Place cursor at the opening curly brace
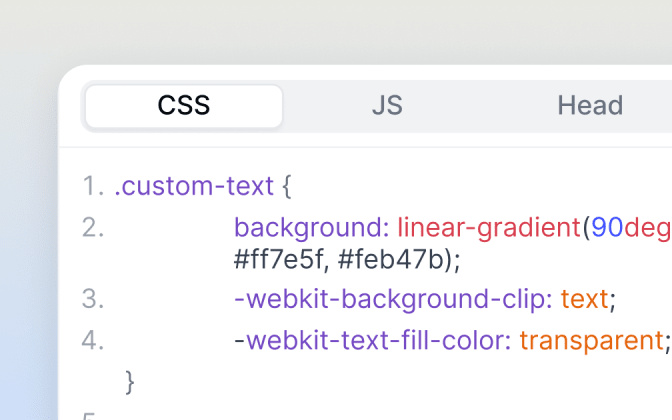The width and height of the screenshot is (672, 420). [287, 186]
